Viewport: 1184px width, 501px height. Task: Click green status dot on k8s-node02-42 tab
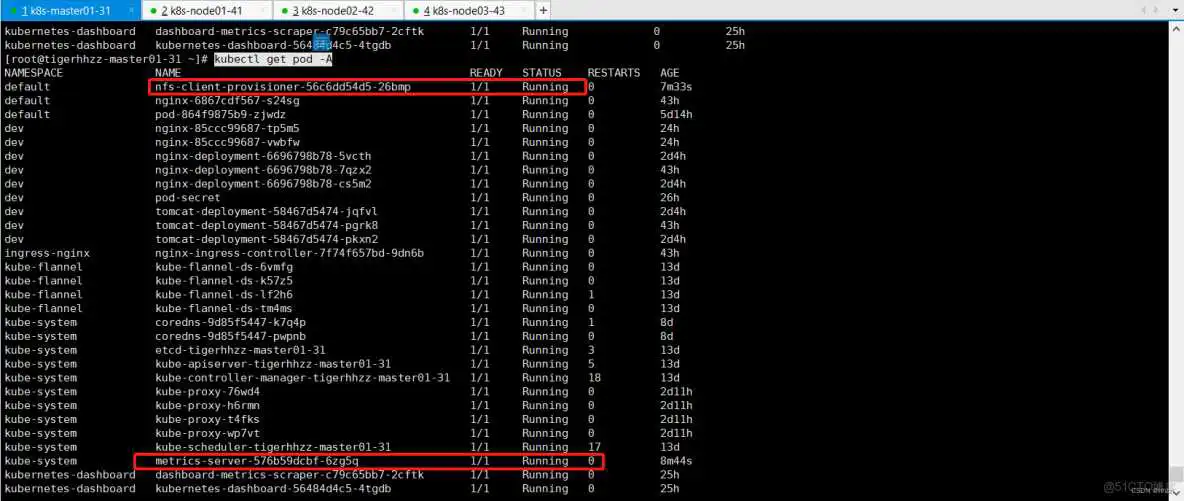click(x=283, y=11)
